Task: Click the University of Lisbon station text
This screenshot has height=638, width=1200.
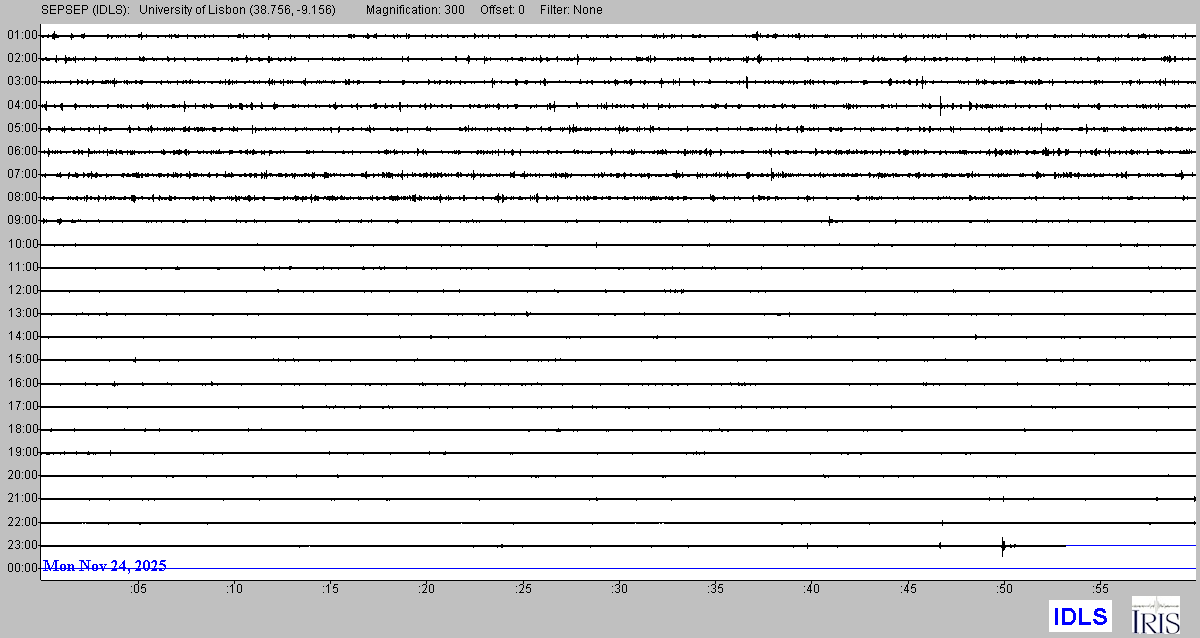Action: 237,10
